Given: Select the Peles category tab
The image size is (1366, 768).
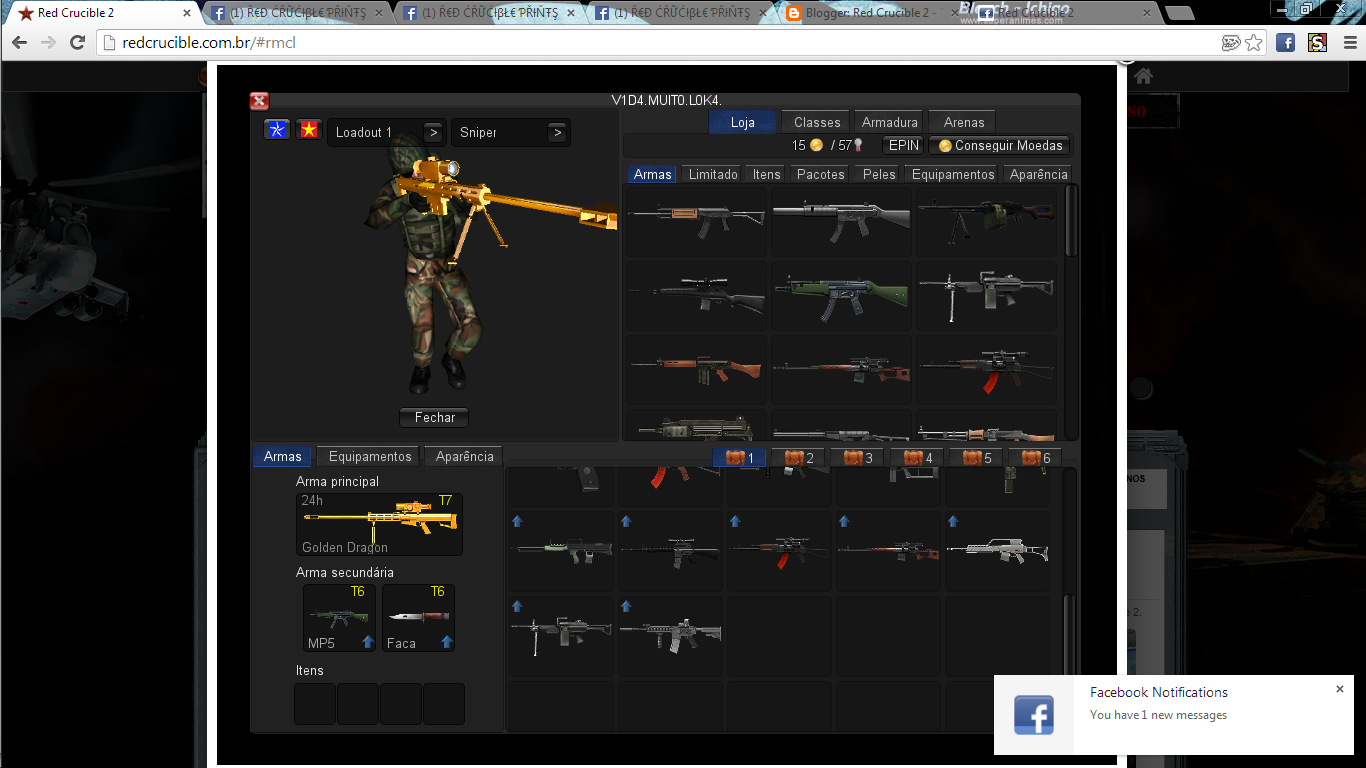Looking at the screenshot, I should (x=879, y=174).
